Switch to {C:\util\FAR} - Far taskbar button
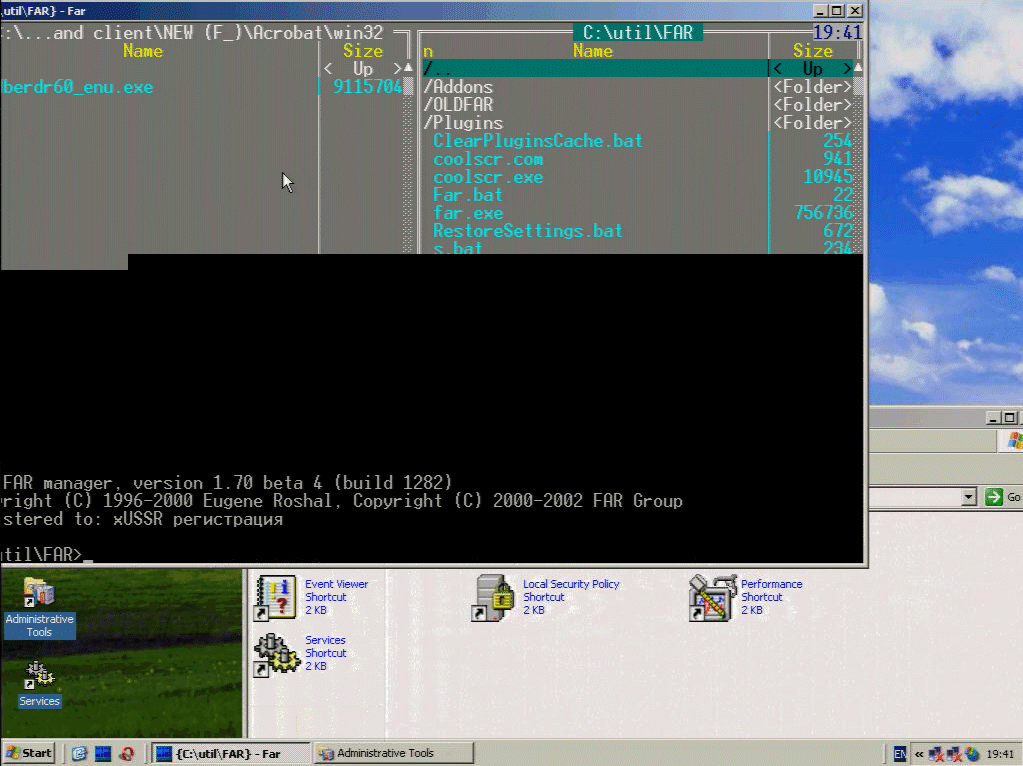The width and height of the screenshot is (1023, 766). pos(232,753)
